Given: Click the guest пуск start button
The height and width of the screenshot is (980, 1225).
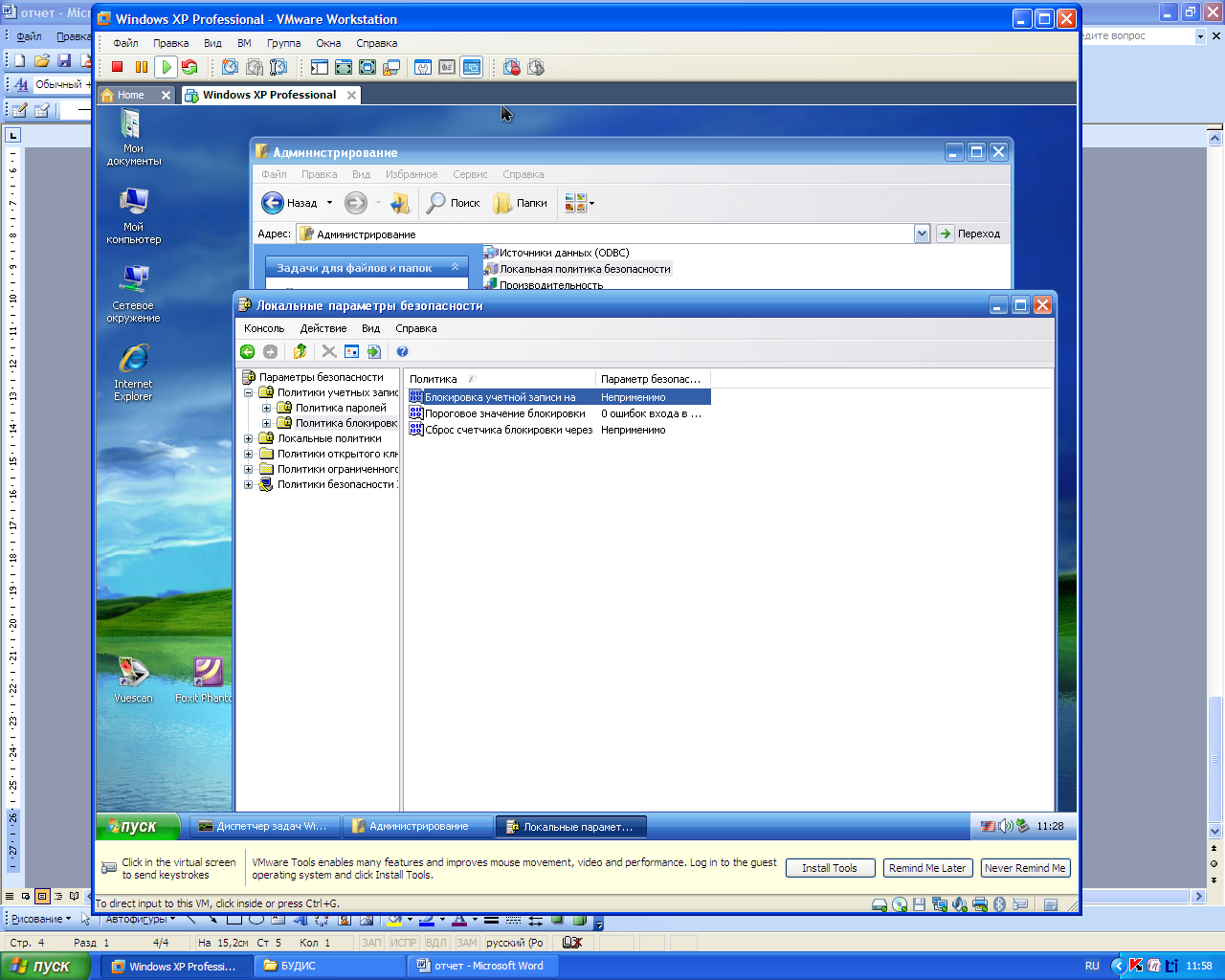Looking at the screenshot, I should (138, 826).
